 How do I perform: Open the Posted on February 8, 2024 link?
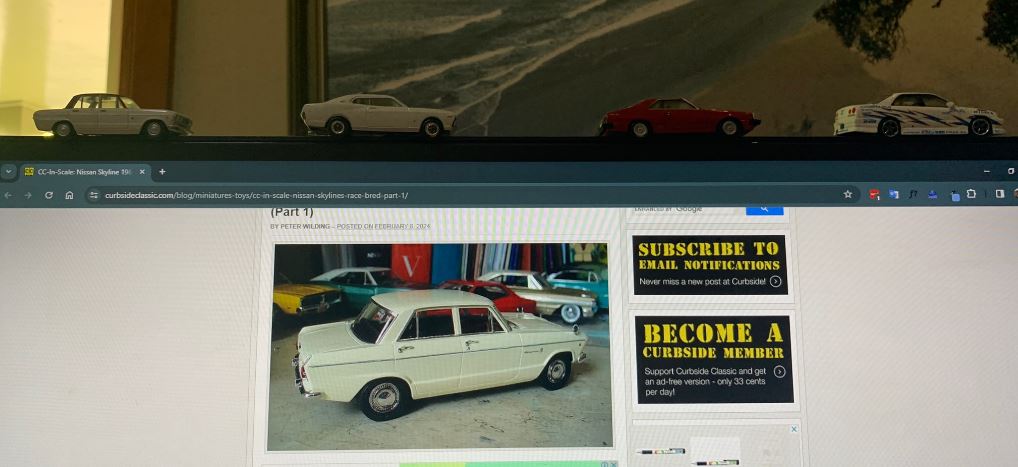[383, 226]
